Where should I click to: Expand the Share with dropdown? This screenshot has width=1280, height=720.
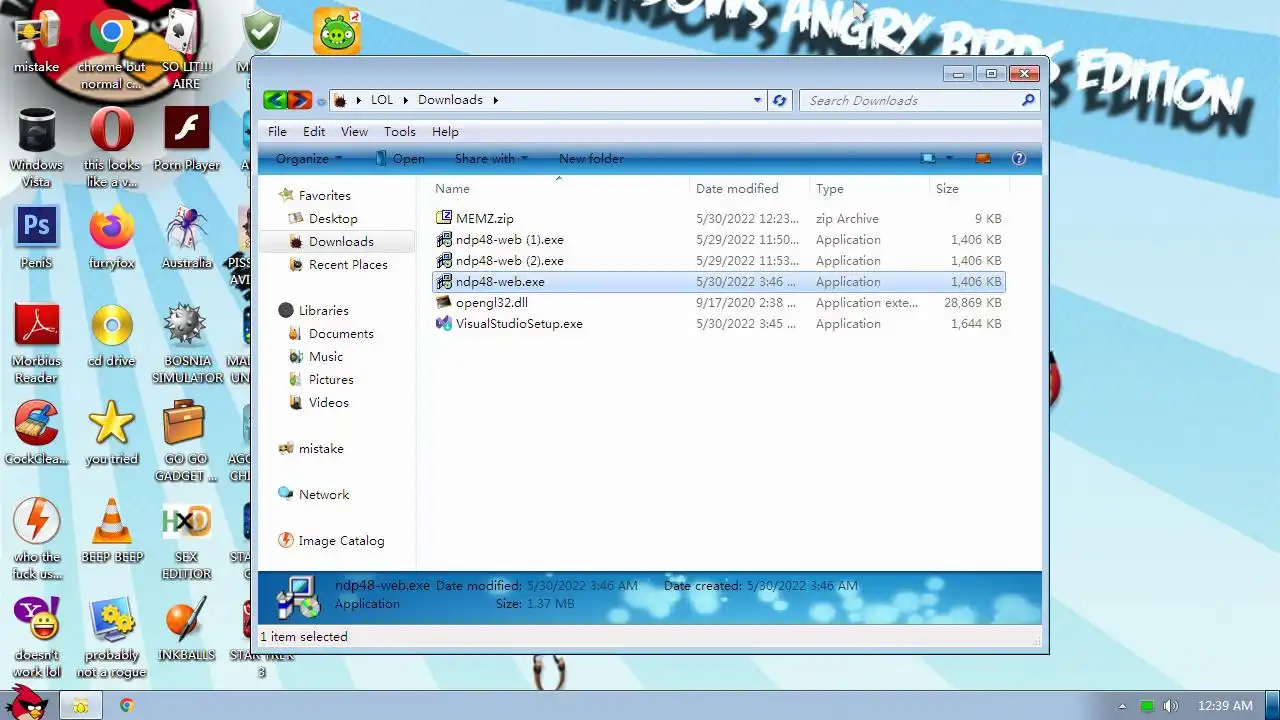(x=491, y=158)
